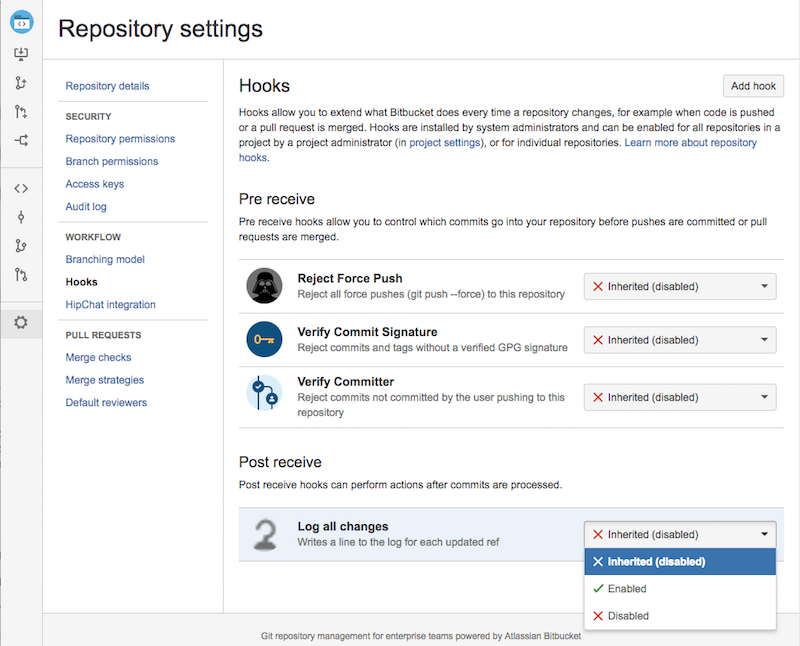Image resolution: width=800 pixels, height=646 pixels.
Task: Click the Clone (download) sidebar icon
Action: coord(21,54)
